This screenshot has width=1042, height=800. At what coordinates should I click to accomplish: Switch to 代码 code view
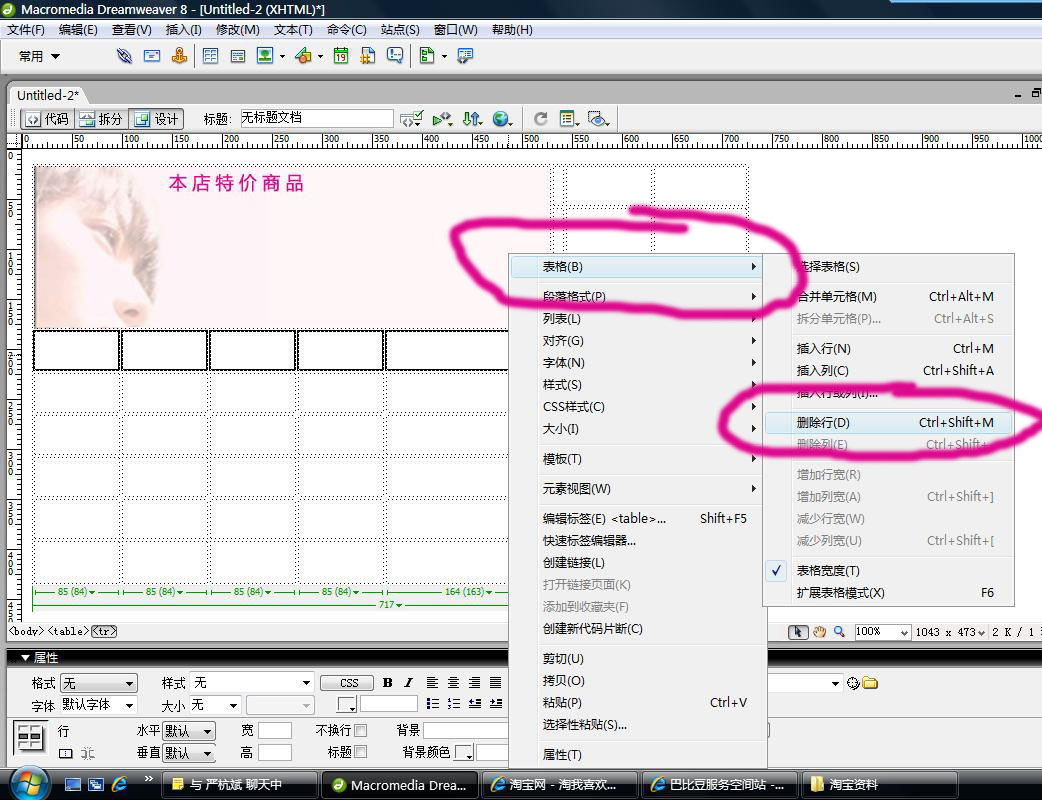48,119
